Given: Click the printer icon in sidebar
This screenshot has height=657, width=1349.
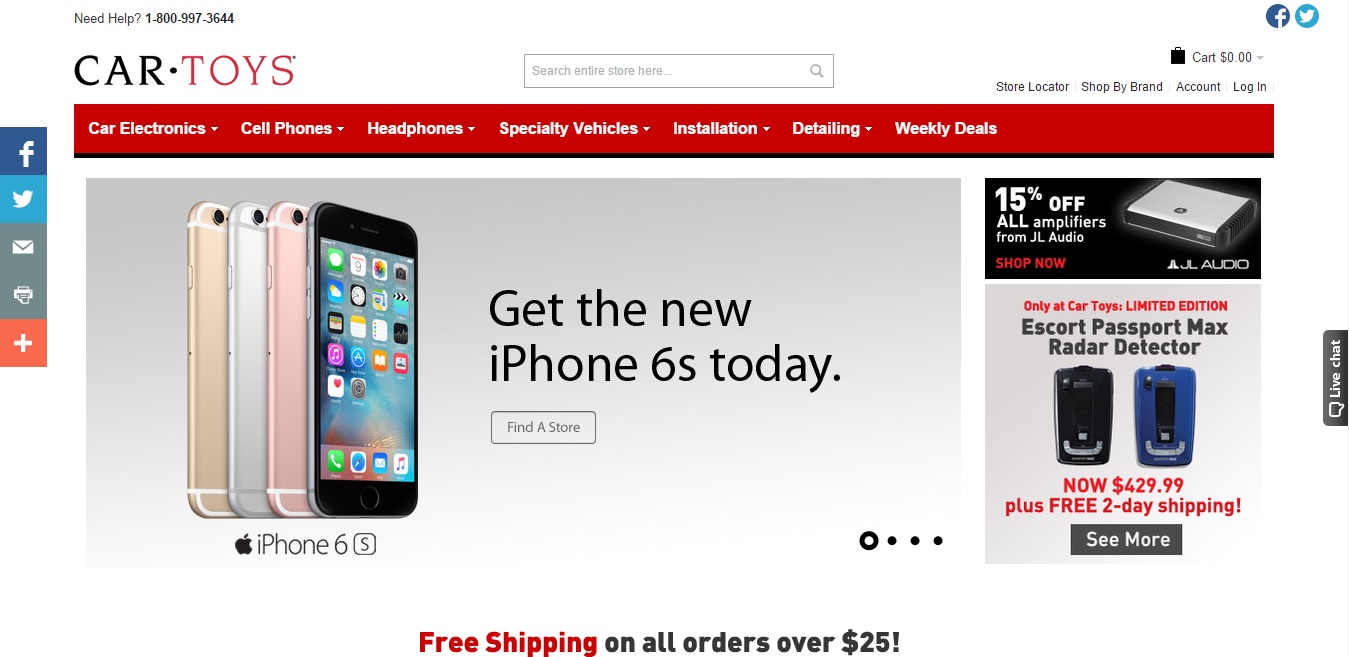Looking at the screenshot, I should pyautogui.click(x=23, y=295).
